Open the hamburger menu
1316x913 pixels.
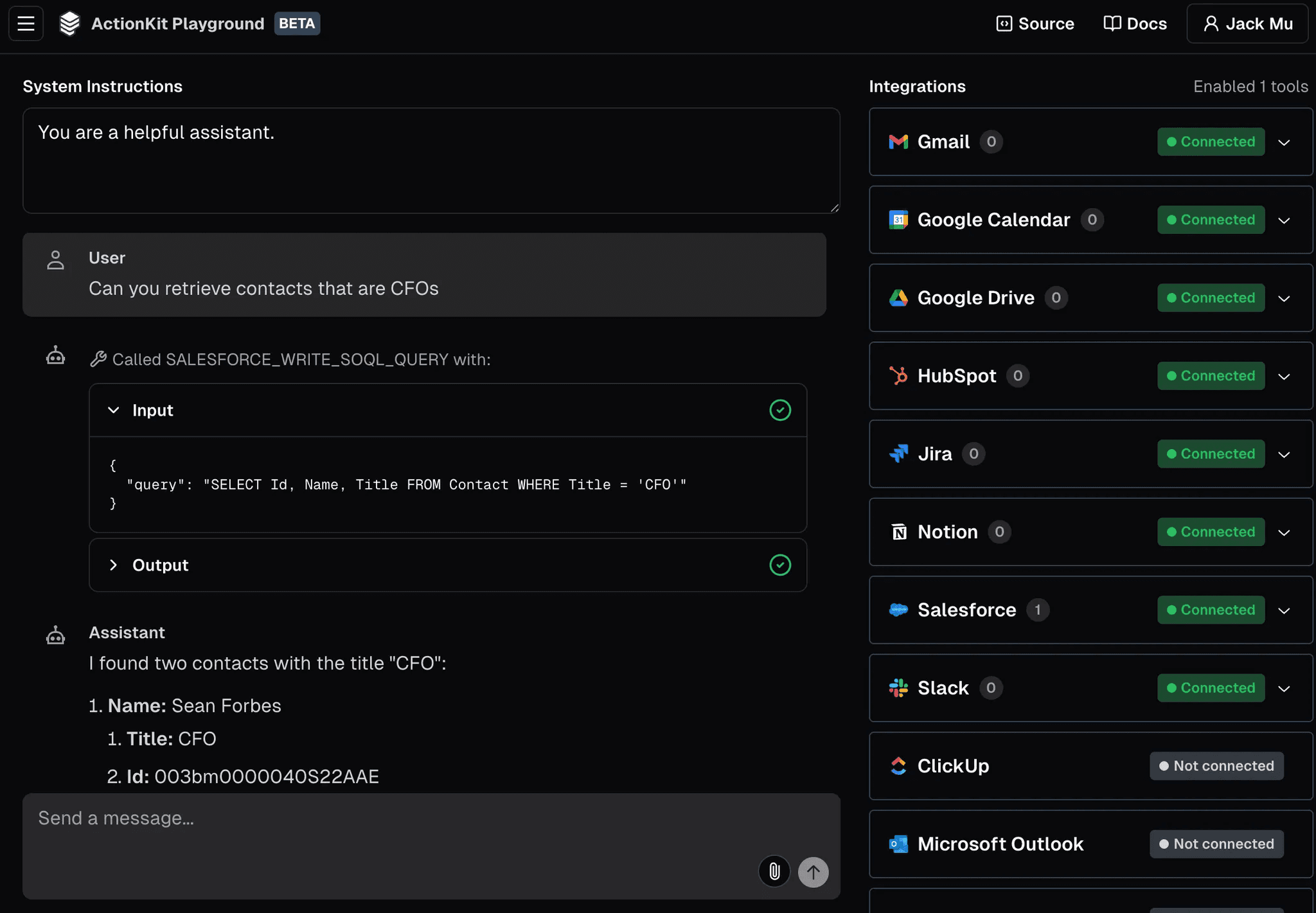pos(26,24)
